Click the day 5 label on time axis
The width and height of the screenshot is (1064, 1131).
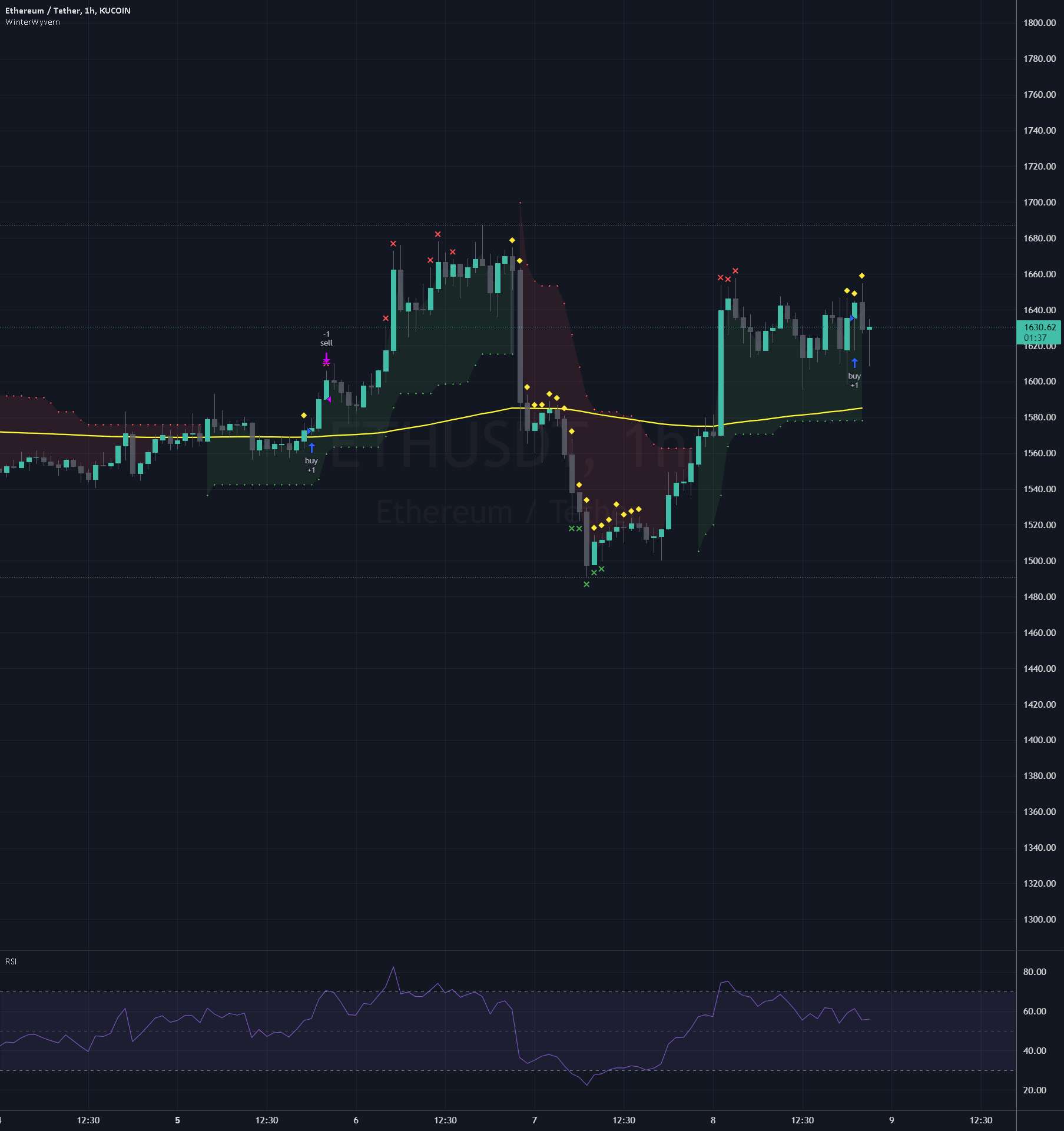pyautogui.click(x=177, y=1120)
